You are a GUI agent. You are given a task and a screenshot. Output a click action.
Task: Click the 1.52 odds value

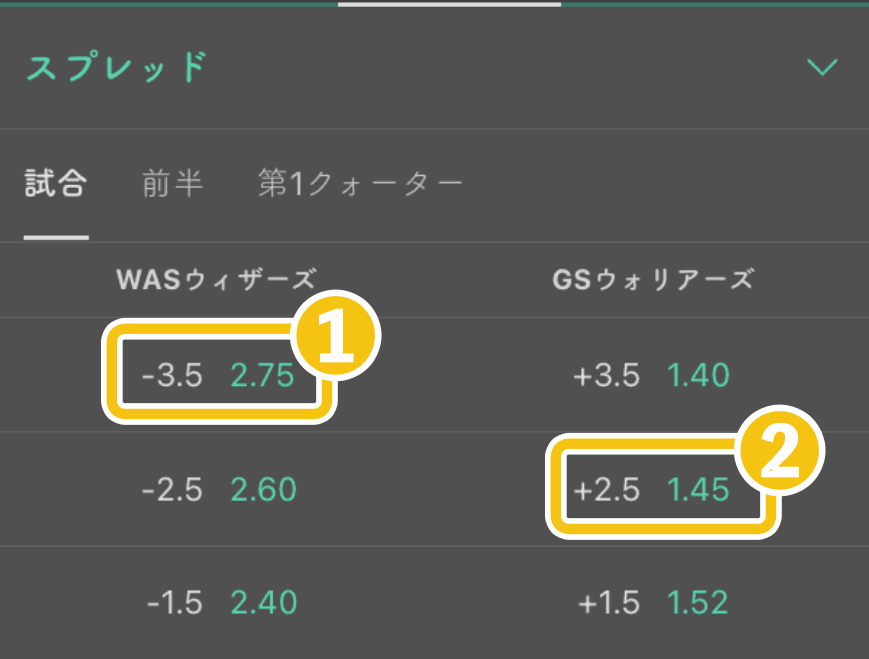[698, 602]
